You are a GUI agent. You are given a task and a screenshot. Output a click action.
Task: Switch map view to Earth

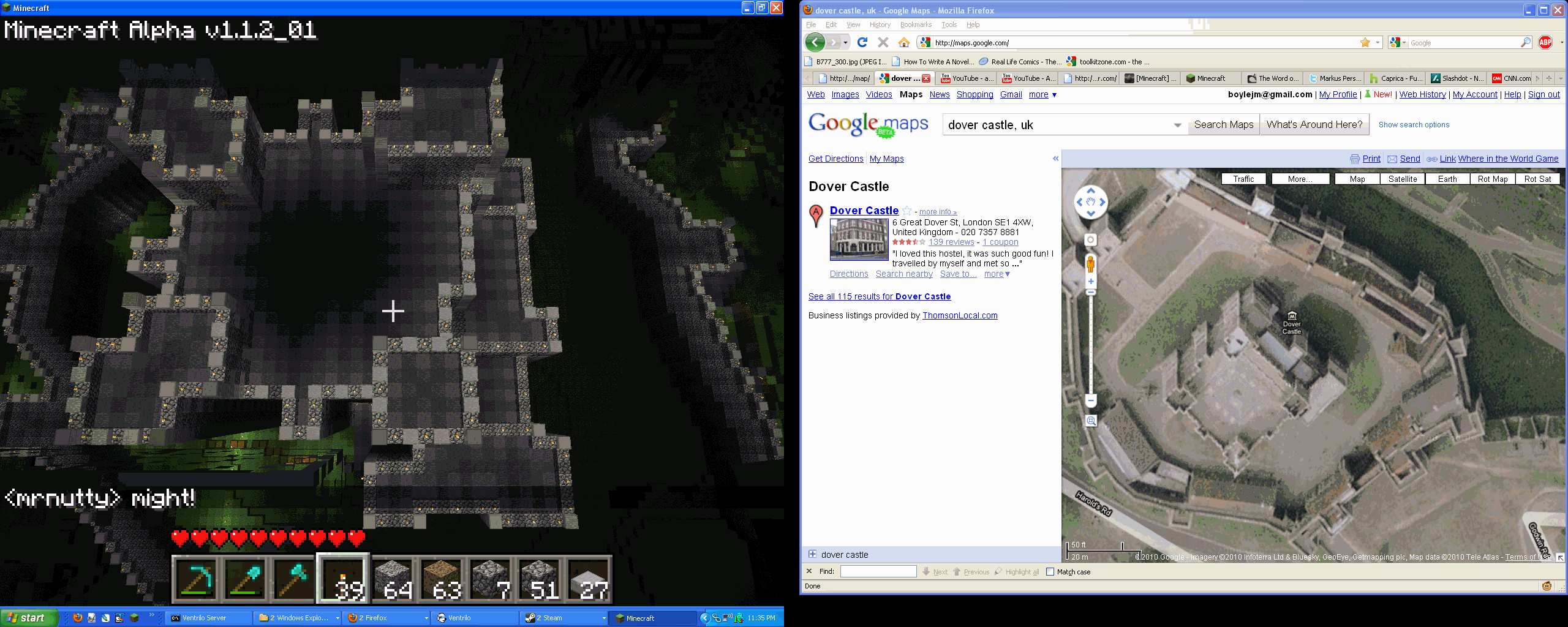point(1447,179)
